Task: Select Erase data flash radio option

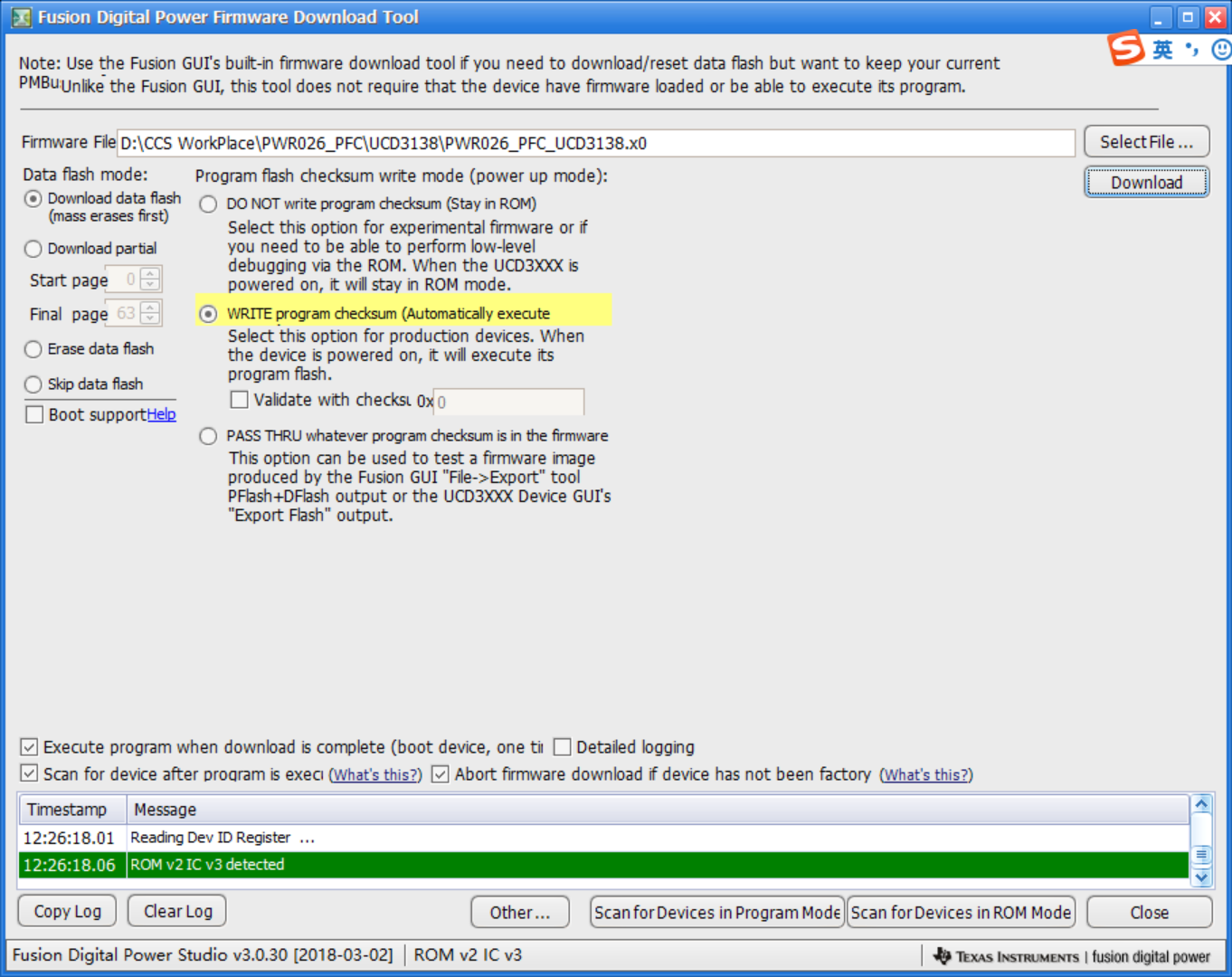Action: click(x=33, y=349)
